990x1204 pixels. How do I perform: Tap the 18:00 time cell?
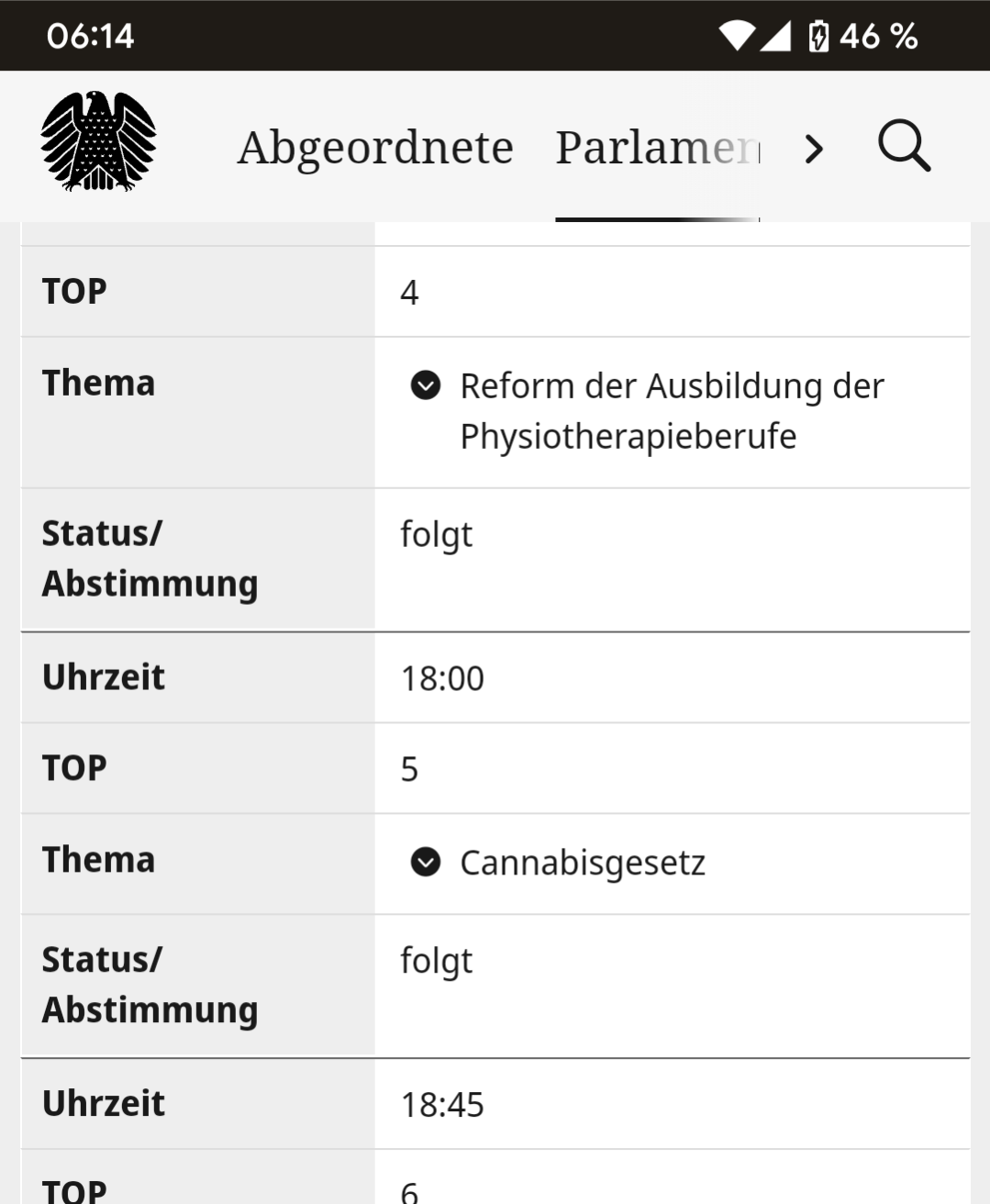point(442,678)
